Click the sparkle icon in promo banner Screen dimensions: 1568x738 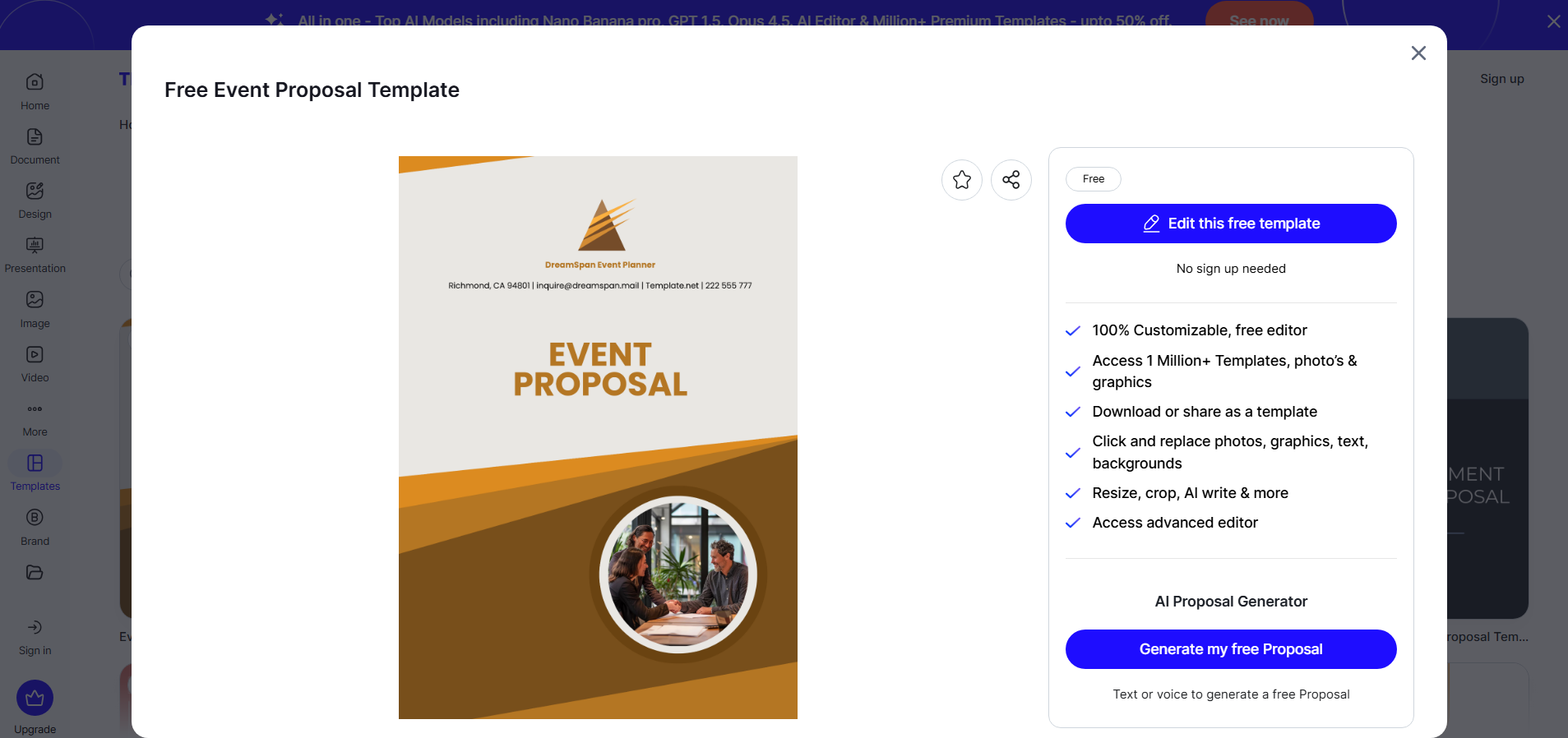pyautogui.click(x=275, y=19)
